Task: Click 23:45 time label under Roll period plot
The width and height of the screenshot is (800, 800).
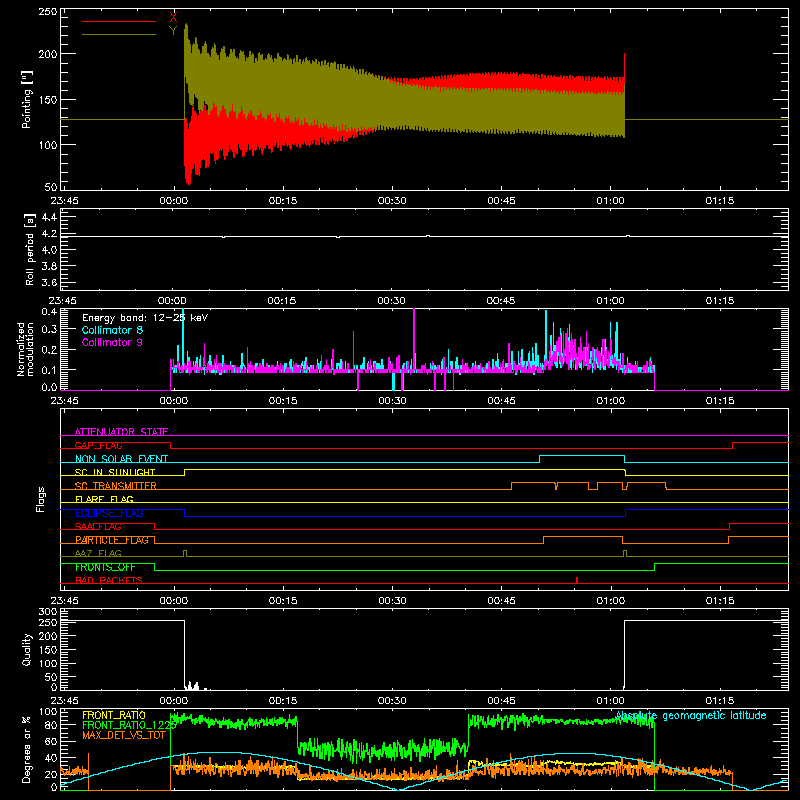Action: point(64,301)
